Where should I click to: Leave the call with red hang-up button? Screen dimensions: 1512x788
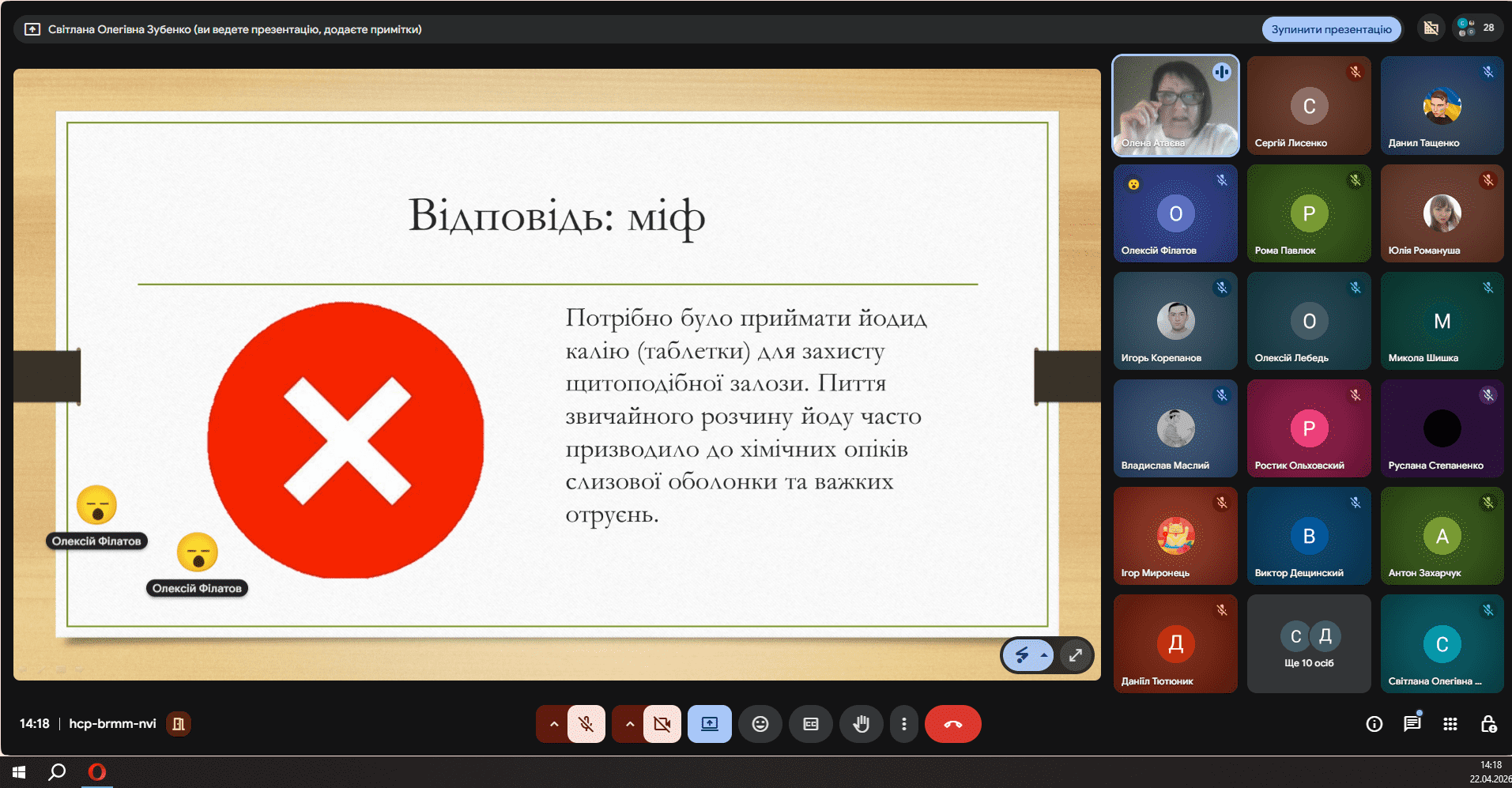[x=952, y=724]
